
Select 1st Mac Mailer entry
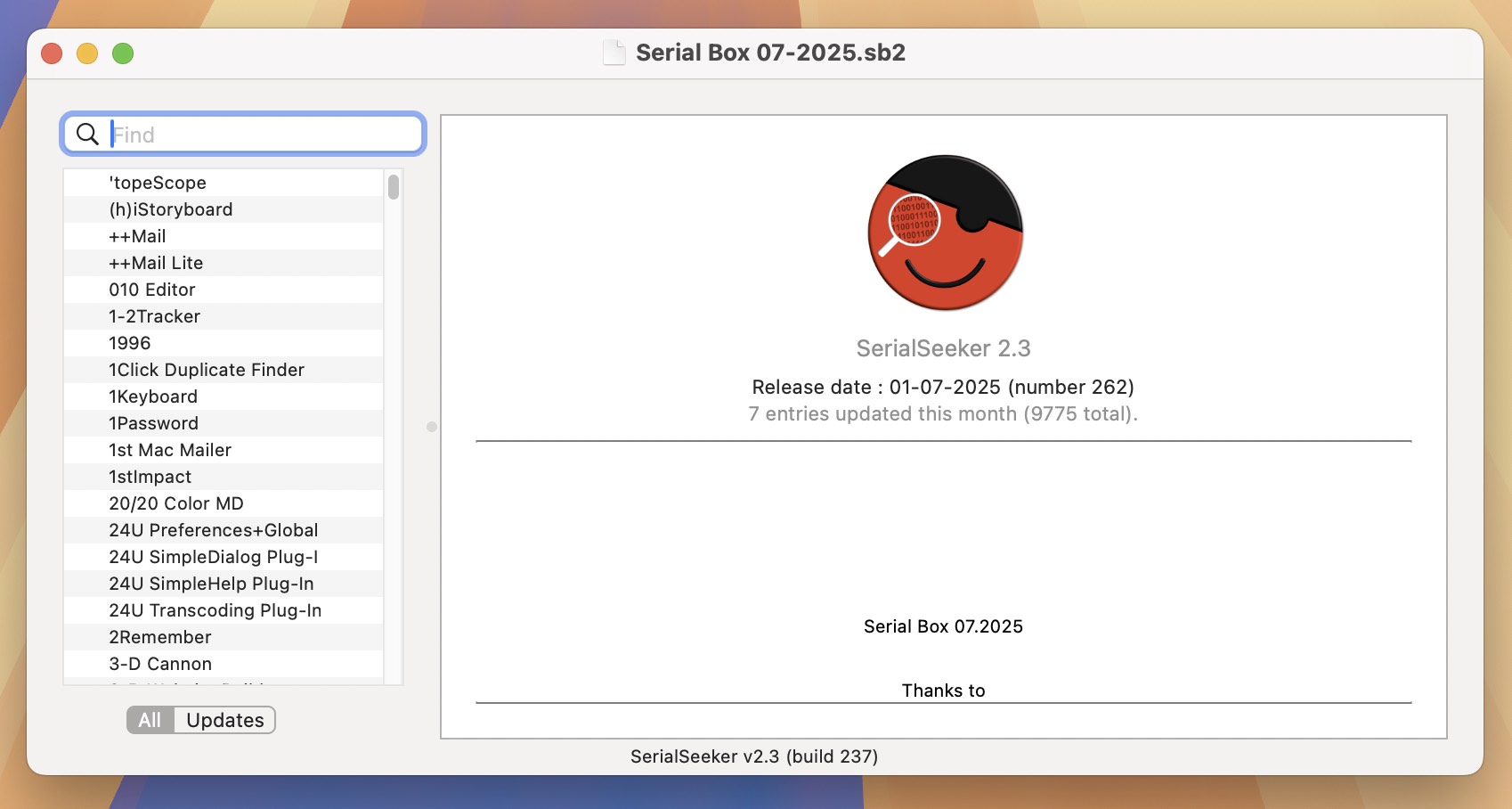[224, 450]
